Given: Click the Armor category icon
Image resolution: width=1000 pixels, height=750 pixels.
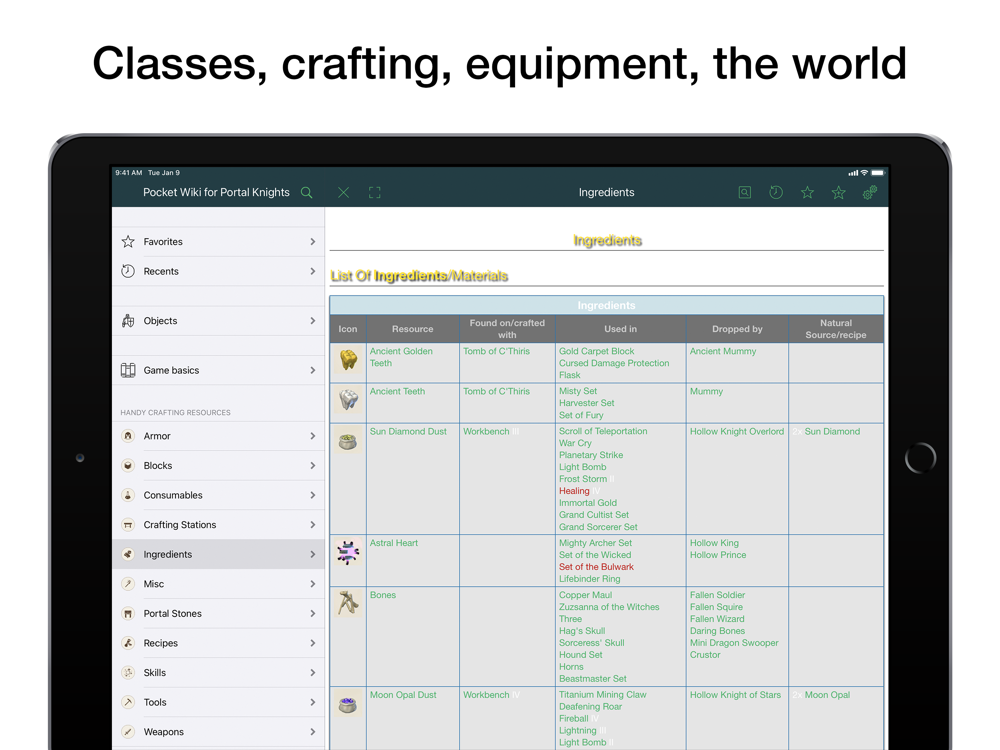Looking at the screenshot, I should (x=128, y=436).
